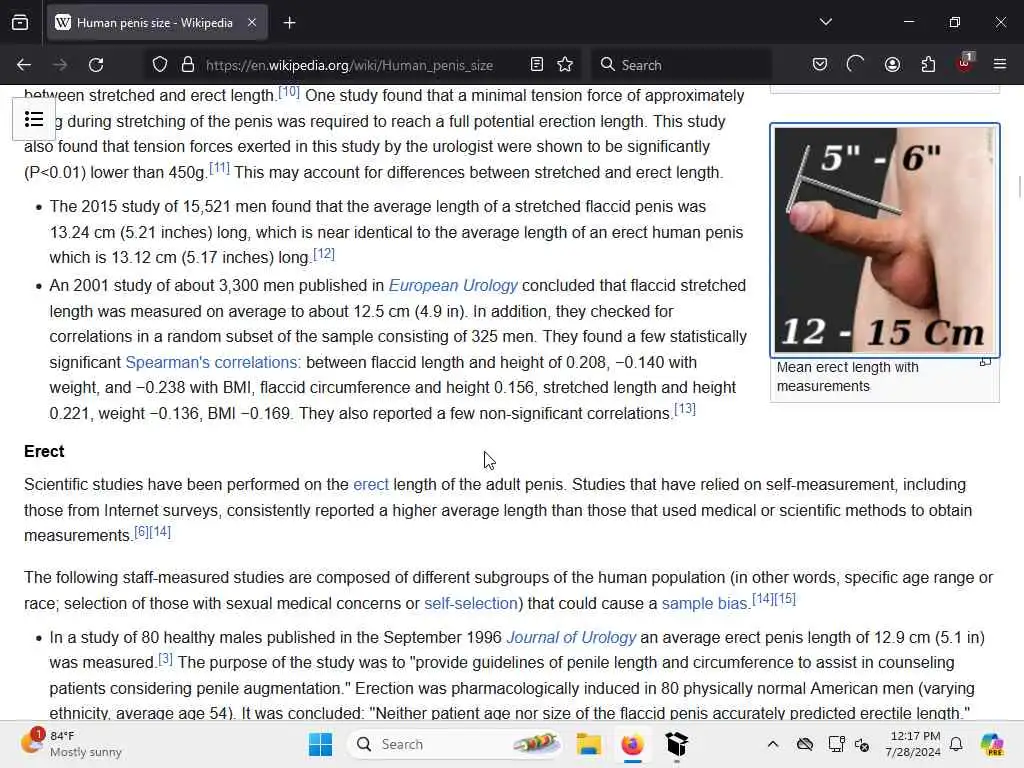This screenshot has width=1024, height=768.
Task: Open citation reference [11]
Action: (219, 168)
